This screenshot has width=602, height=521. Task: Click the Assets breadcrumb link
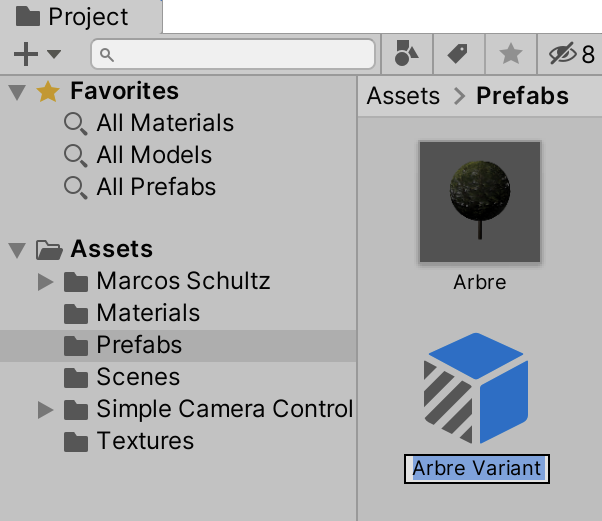pyautogui.click(x=403, y=96)
